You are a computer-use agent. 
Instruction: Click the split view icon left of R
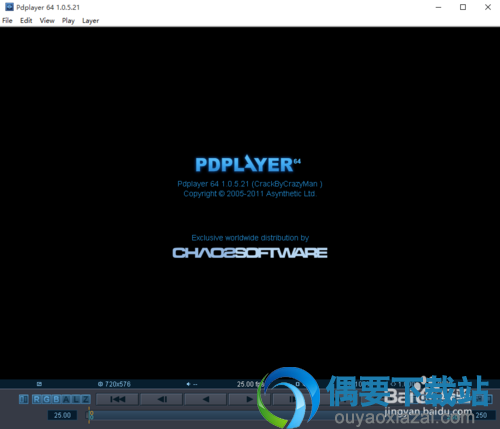coord(24,399)
